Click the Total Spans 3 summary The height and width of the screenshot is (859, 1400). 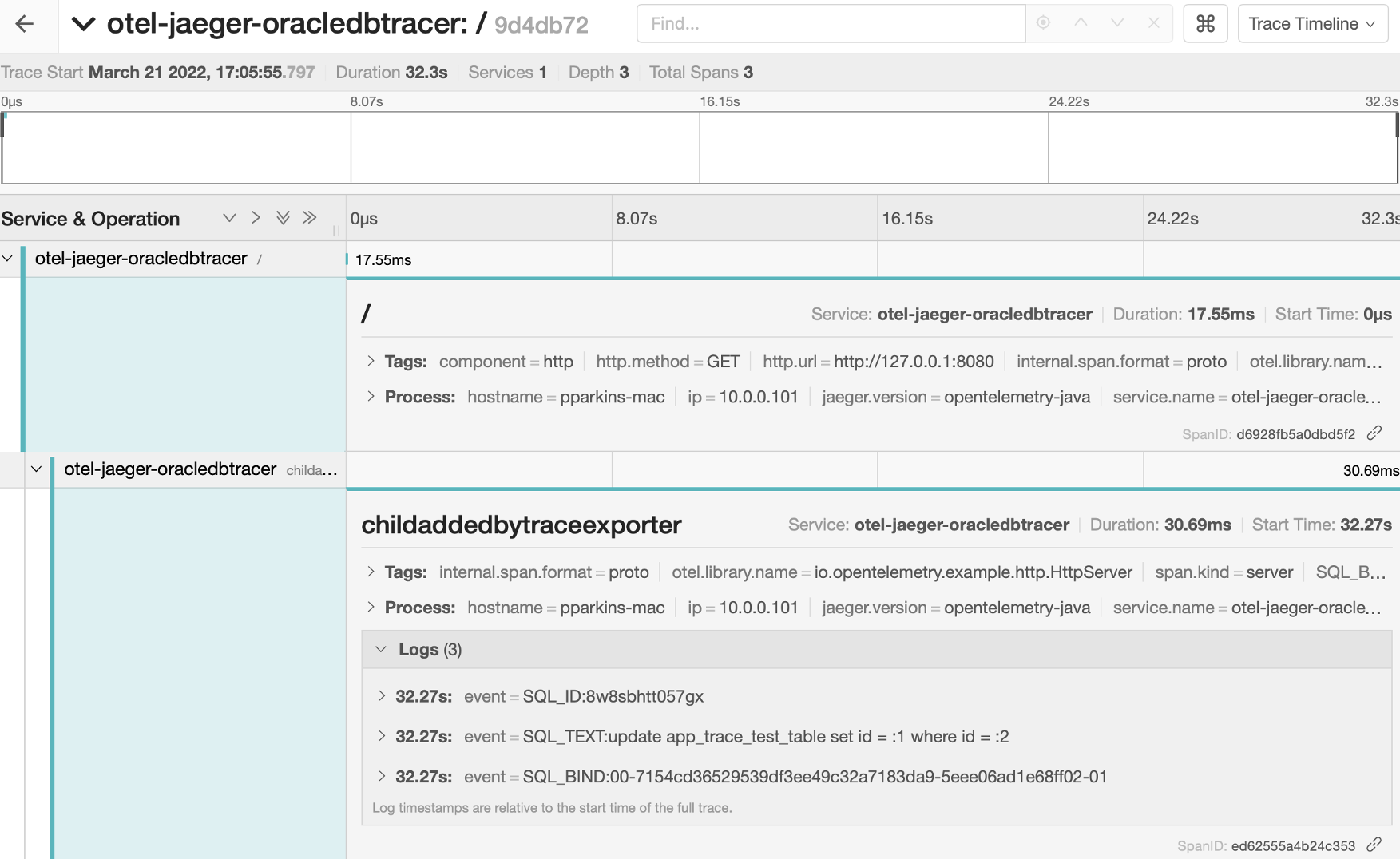[x=701, y=73]
